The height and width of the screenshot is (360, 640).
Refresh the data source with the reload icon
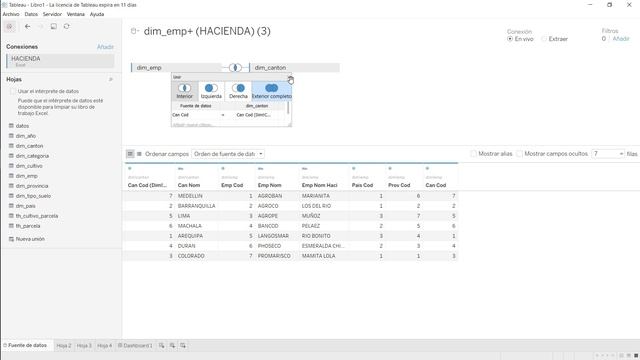(x=67, y=27)
